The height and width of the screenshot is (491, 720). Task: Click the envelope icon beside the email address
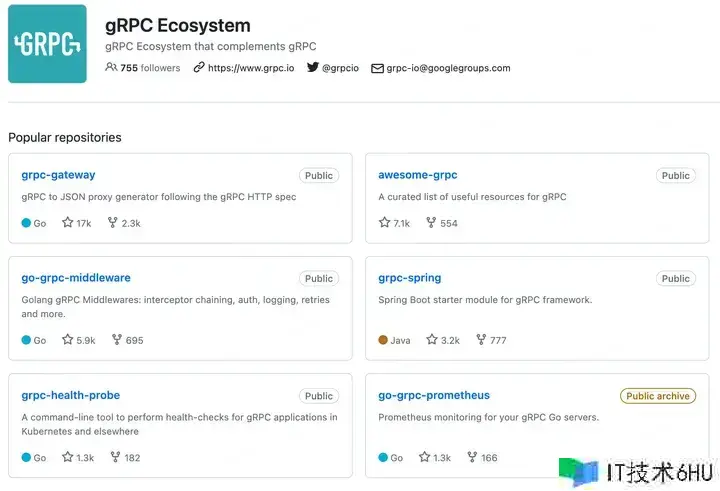point(377,68)
